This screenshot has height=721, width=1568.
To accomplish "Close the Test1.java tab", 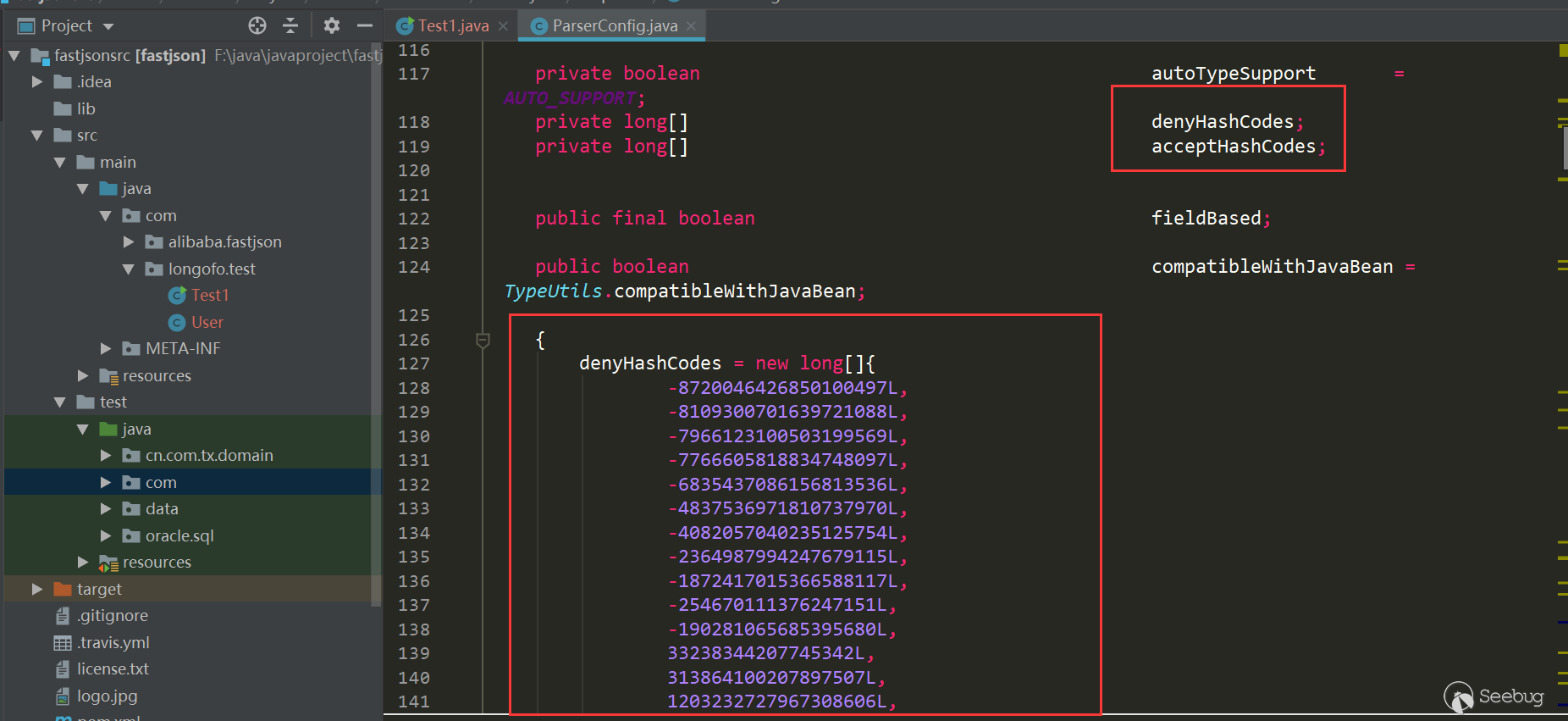I will pos(503,26).
